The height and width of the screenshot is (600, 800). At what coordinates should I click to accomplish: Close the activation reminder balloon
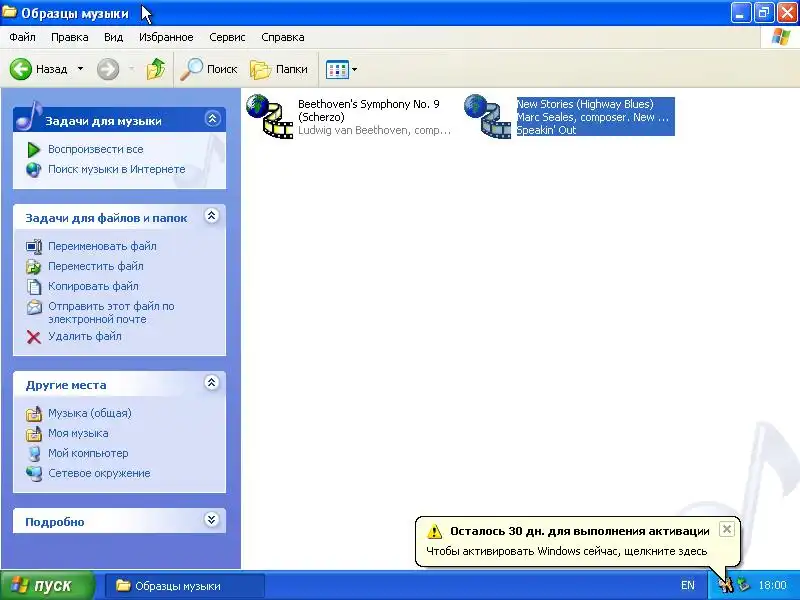(727, 529)
